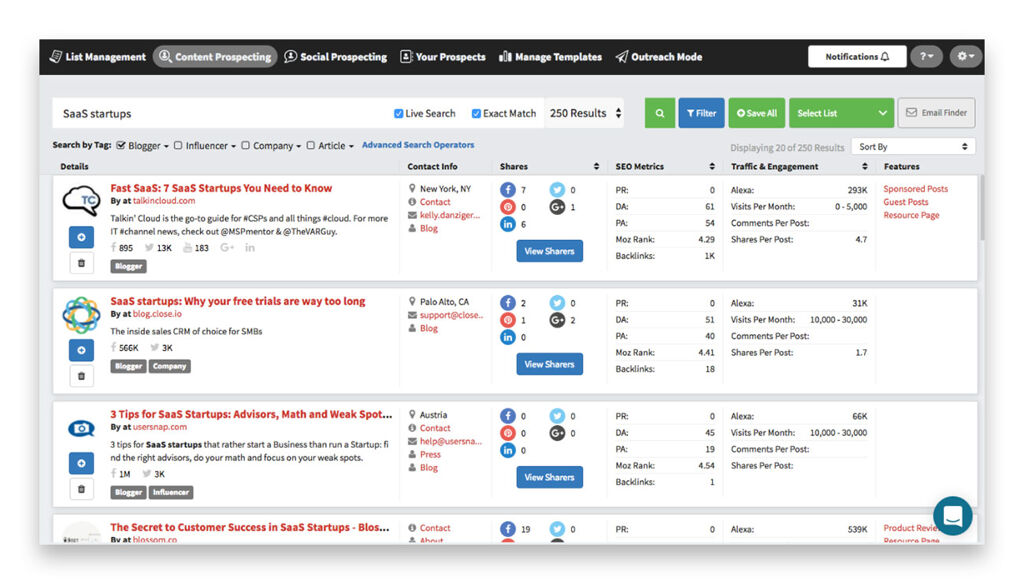Open the blue Filter button
Viewport: 1024px width, 584px height.
click(701, 113)
